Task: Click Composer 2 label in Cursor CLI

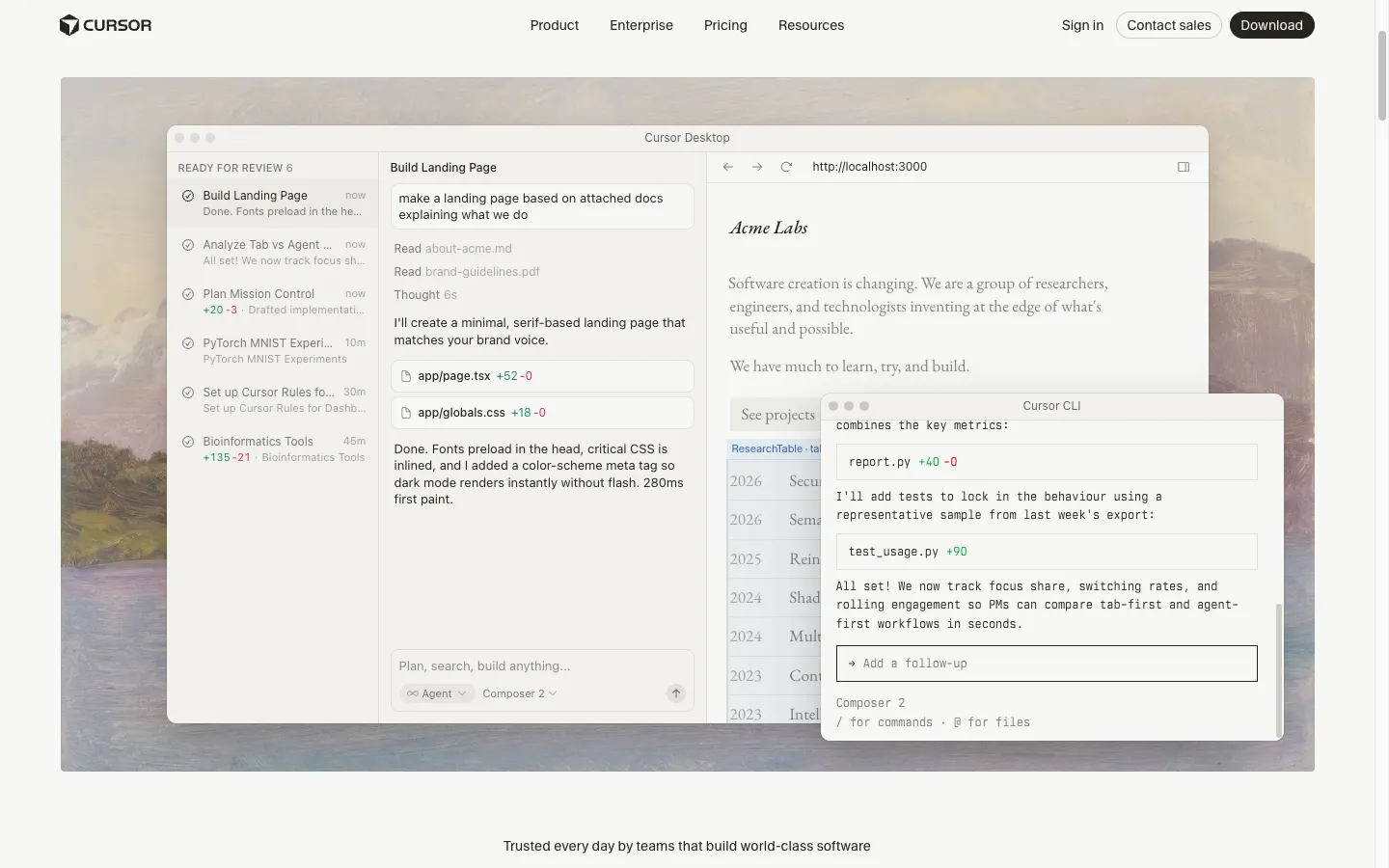Action: click(870, 703)
